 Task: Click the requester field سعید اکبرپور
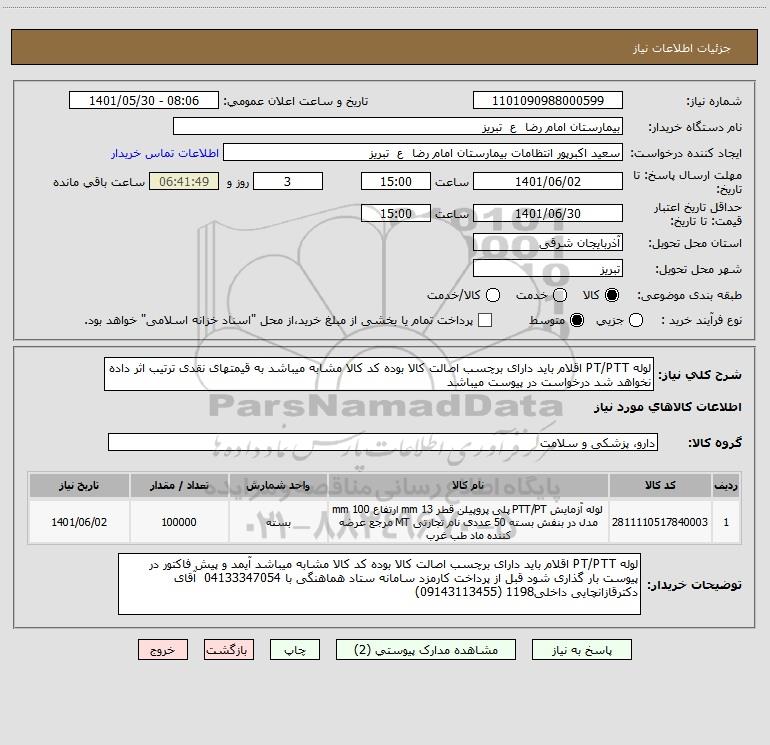pyautogui.click(x=423, y=152)
